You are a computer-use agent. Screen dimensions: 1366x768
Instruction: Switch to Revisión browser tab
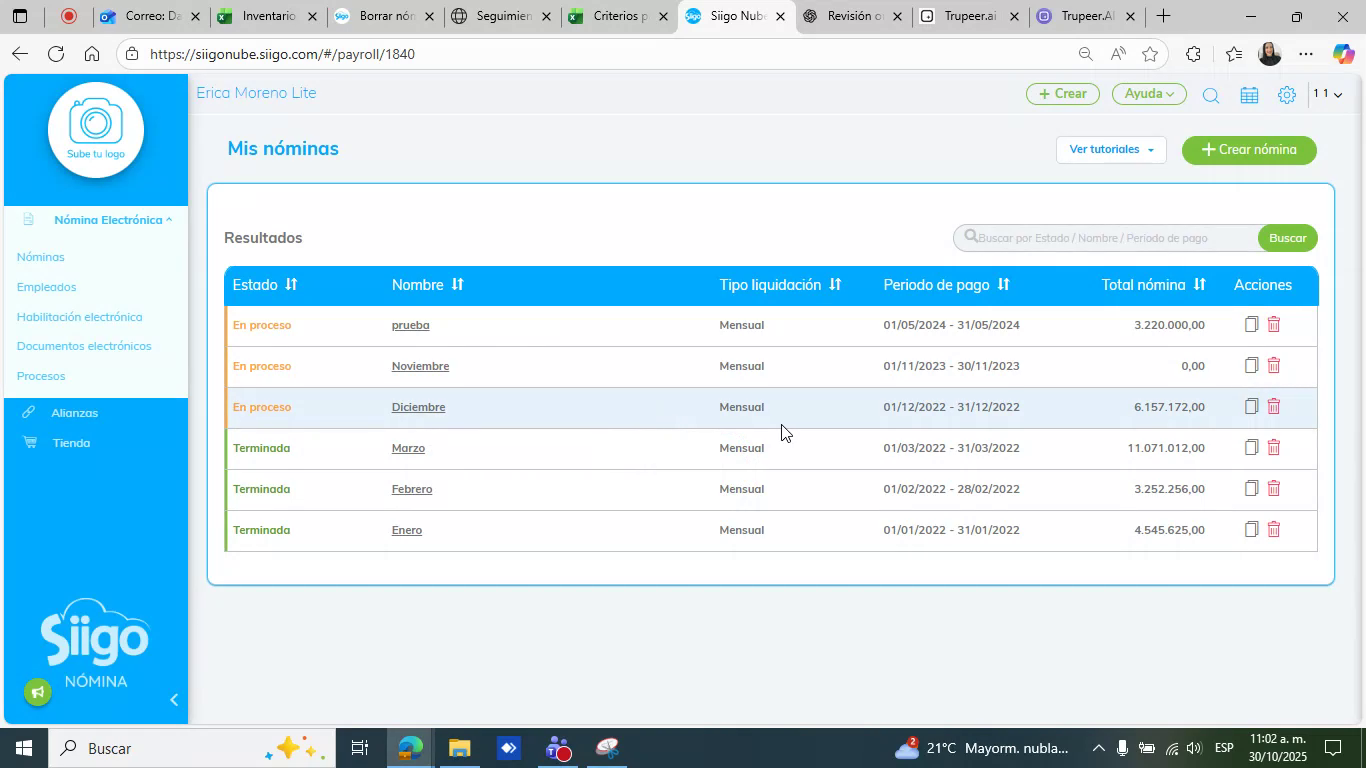(854, 16)
